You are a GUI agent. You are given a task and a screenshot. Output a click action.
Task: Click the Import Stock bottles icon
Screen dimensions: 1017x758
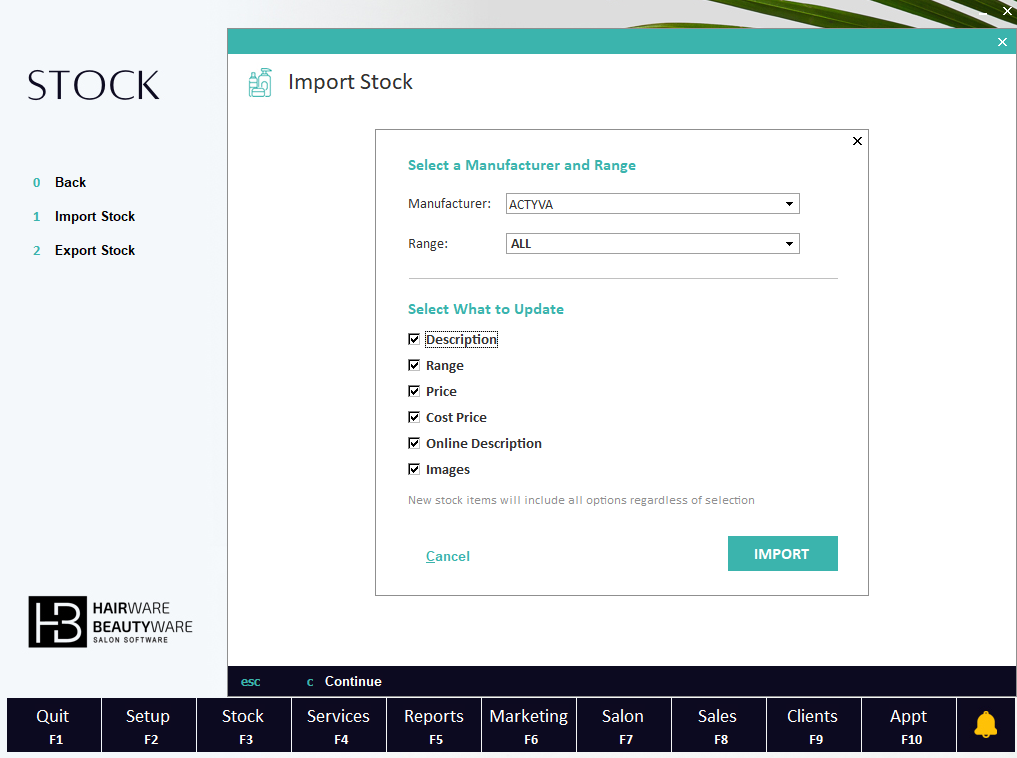[x=260, y=83]
